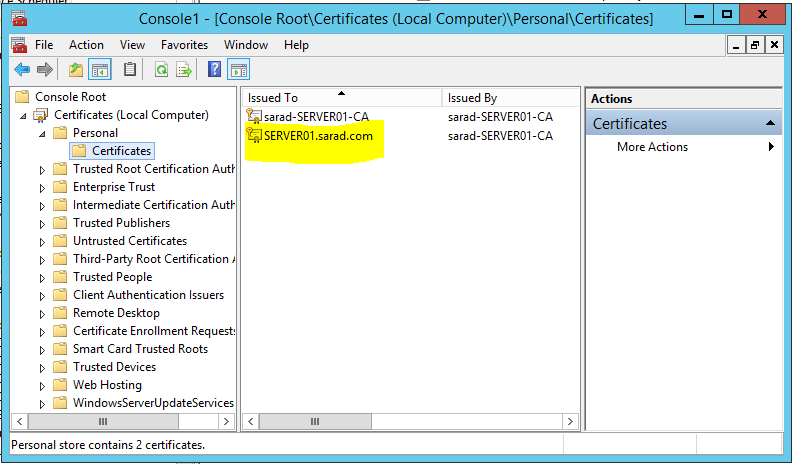Viewport: 795px width, 464px height.
Task: Expand Trusted Root Certification Authorities node
Action: (43, 170)
